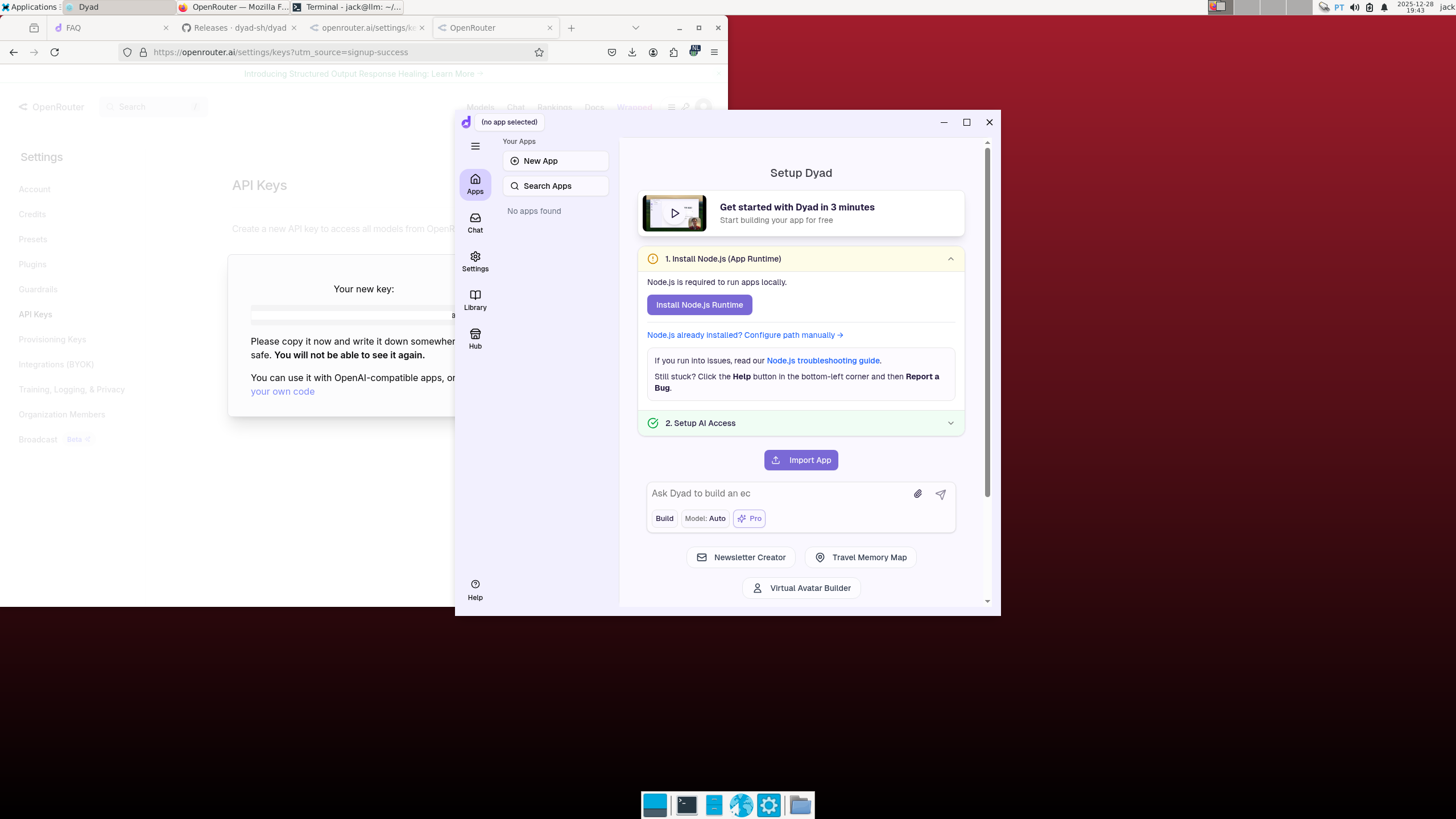Click Firefox back arrow

pyautogui.click(x=14, y=52)
